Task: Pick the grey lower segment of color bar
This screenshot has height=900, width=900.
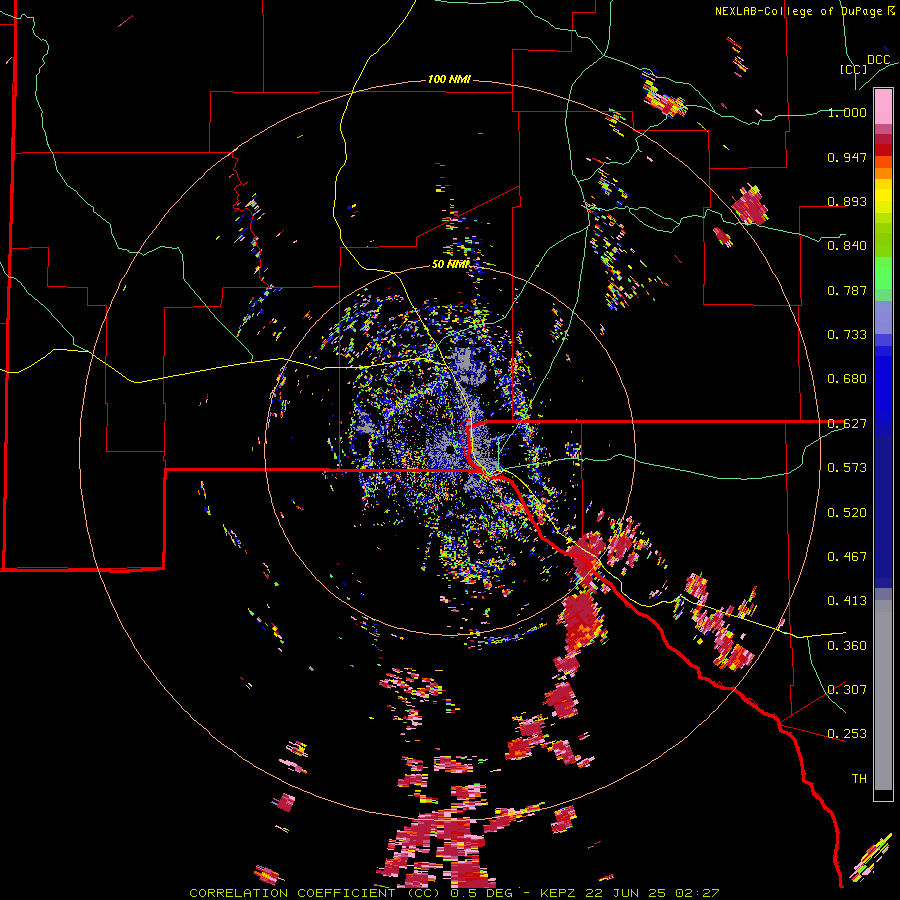Action: [883, 695]
